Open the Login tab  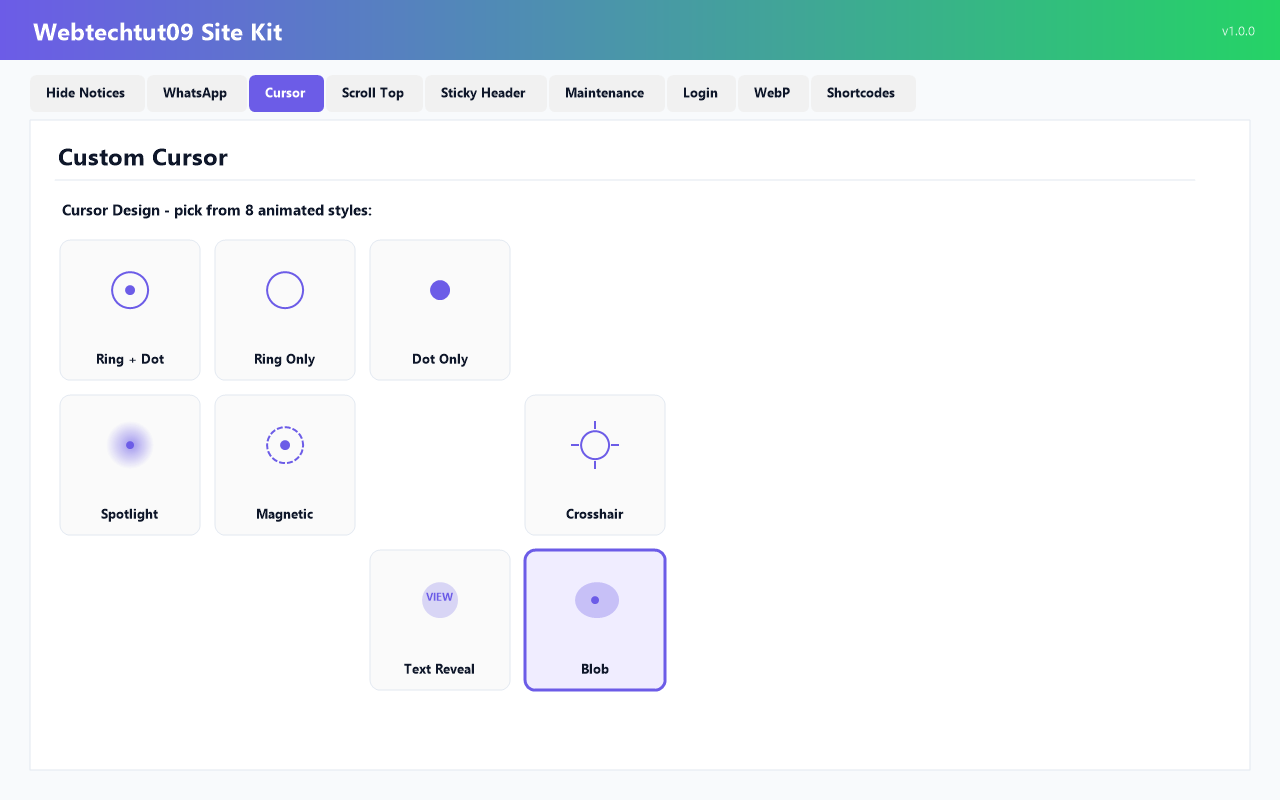tap(701, 93)
